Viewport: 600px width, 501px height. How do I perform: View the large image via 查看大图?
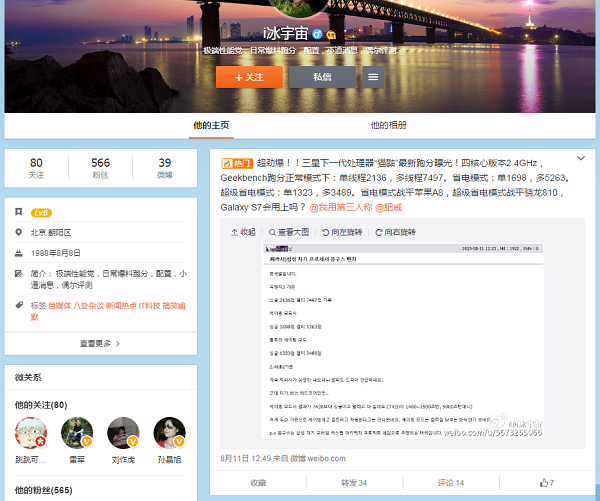tap(289, 232)
